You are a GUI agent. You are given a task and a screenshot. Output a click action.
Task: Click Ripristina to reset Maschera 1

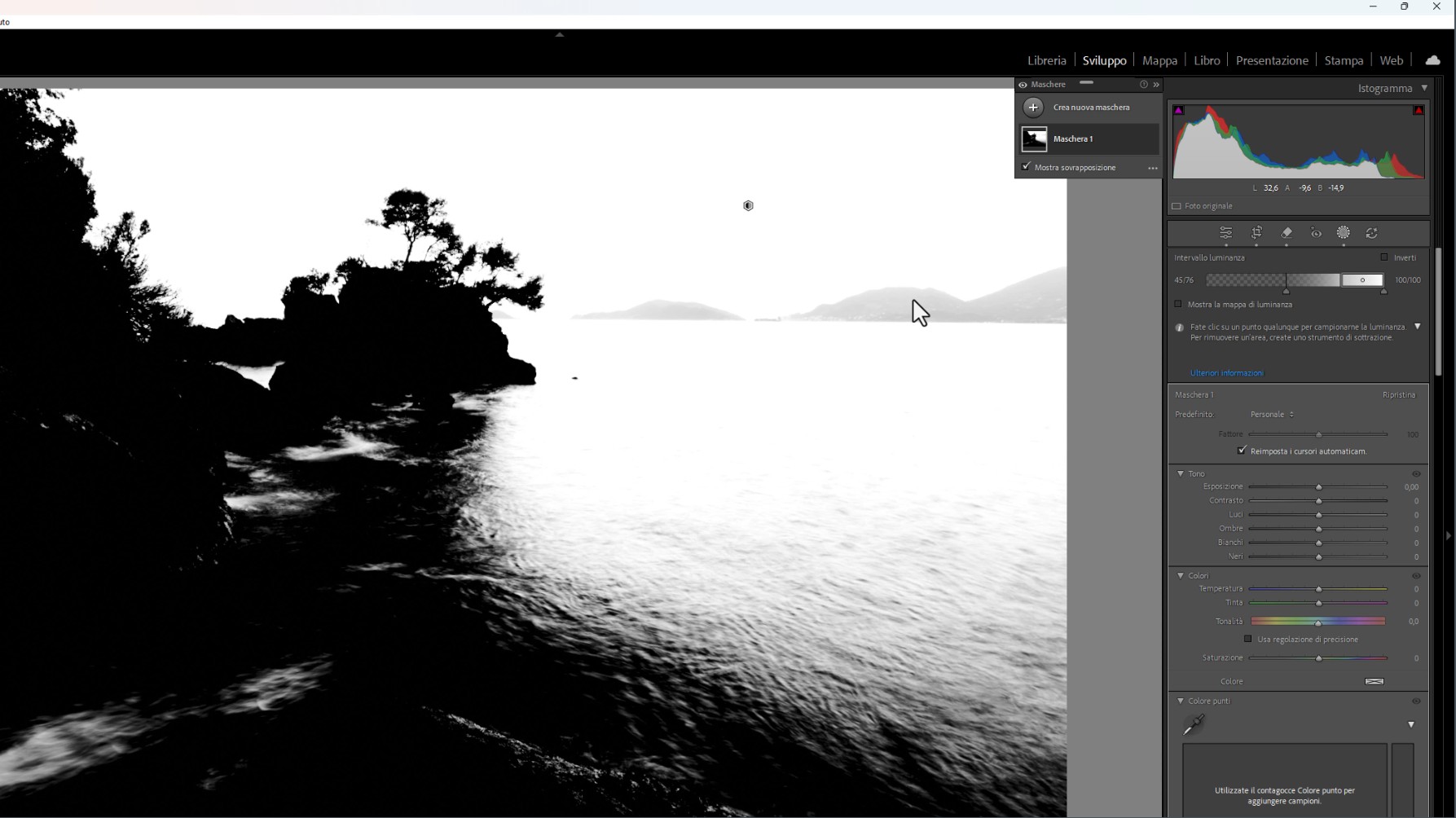[x=1399, y=394]
